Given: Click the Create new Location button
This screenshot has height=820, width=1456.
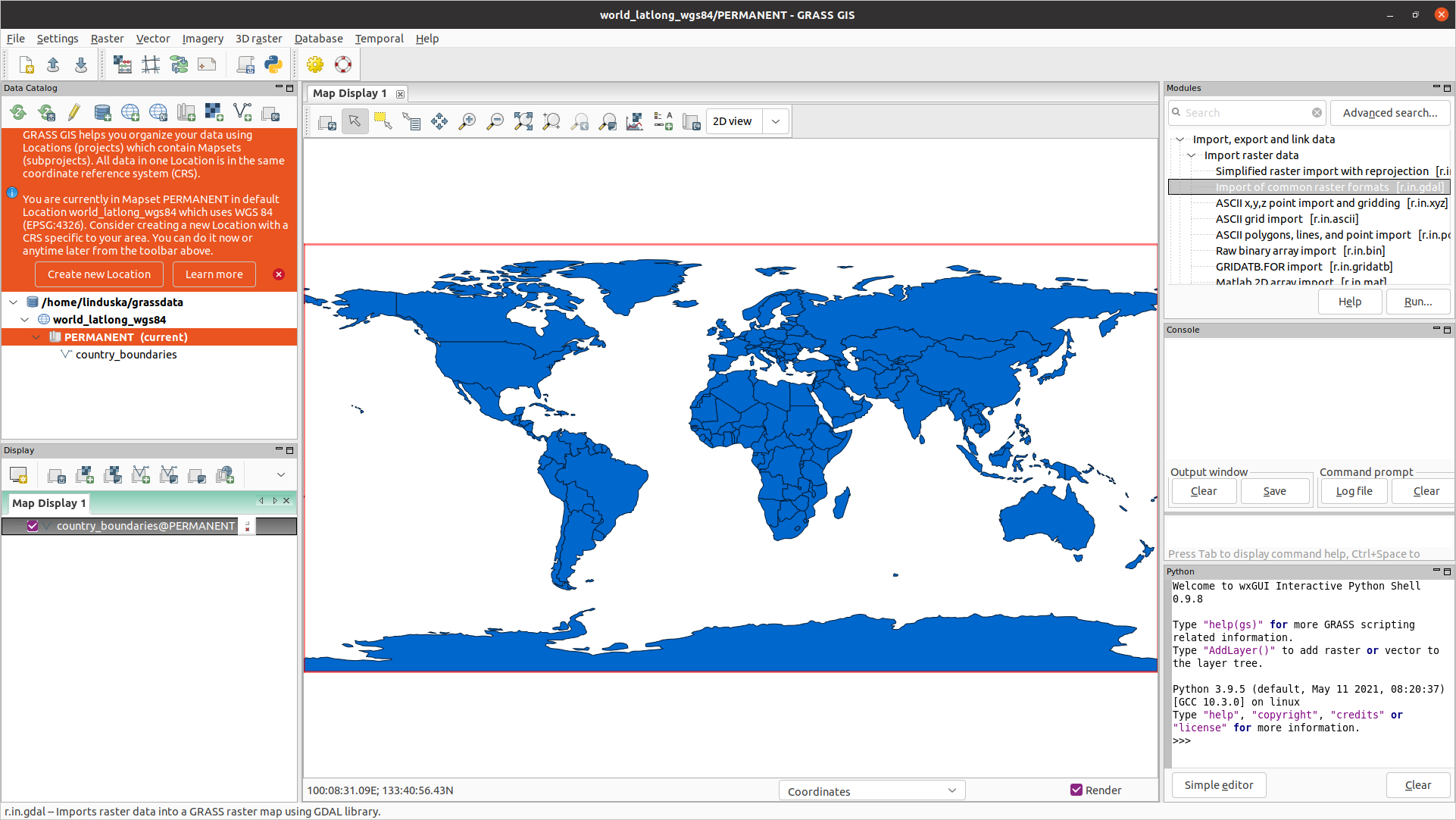Looking at the screenshot, I should (98, 274).
